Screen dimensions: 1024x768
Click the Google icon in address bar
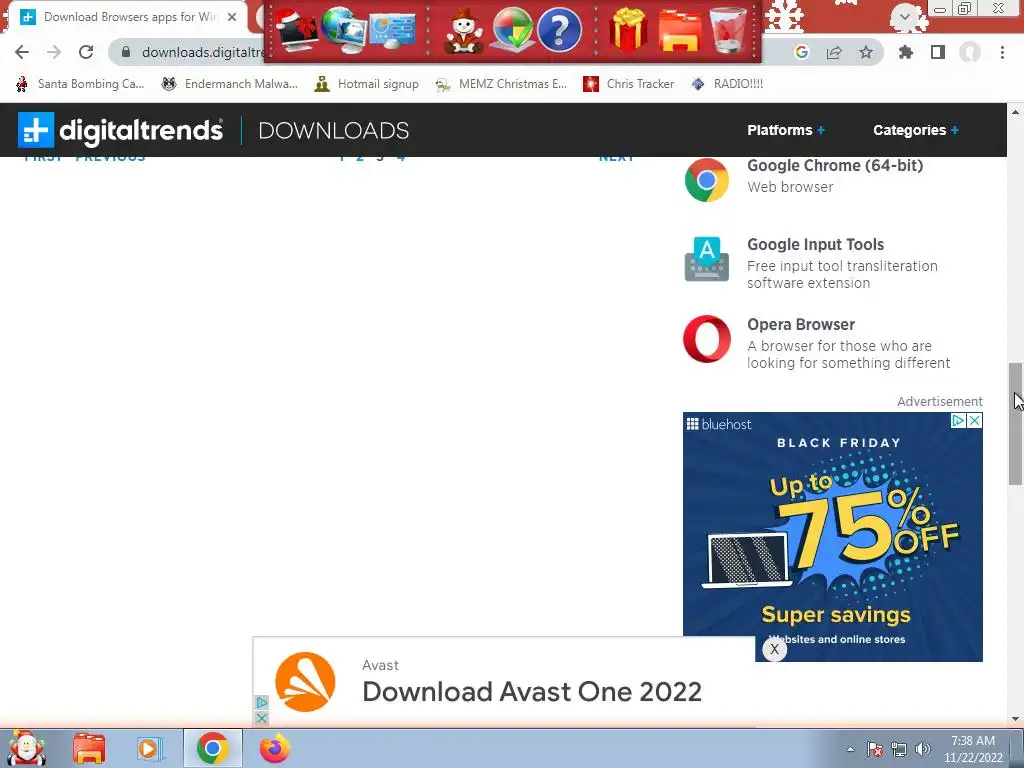802,52
